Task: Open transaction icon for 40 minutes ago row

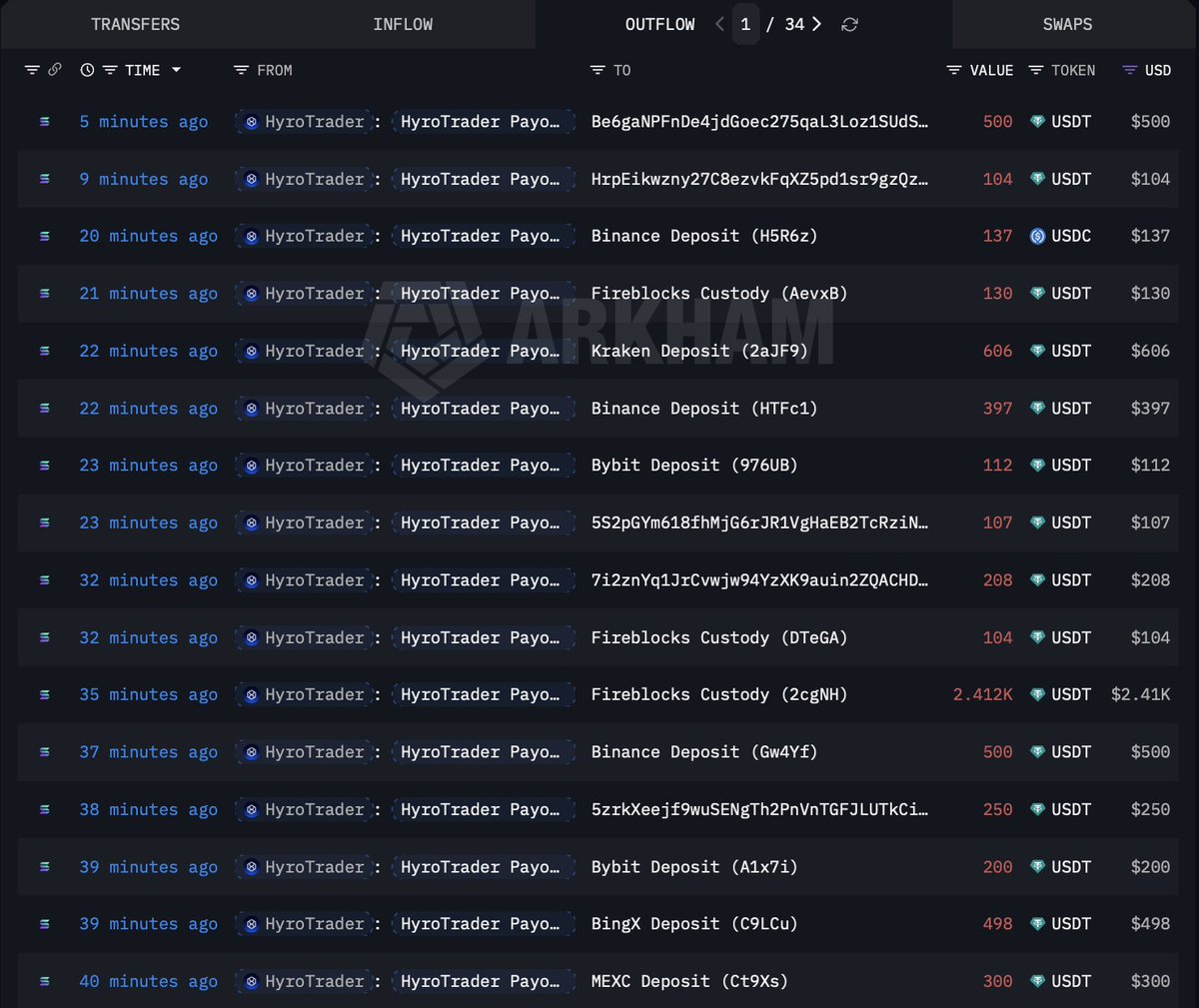Action: (x=44, y=982)
